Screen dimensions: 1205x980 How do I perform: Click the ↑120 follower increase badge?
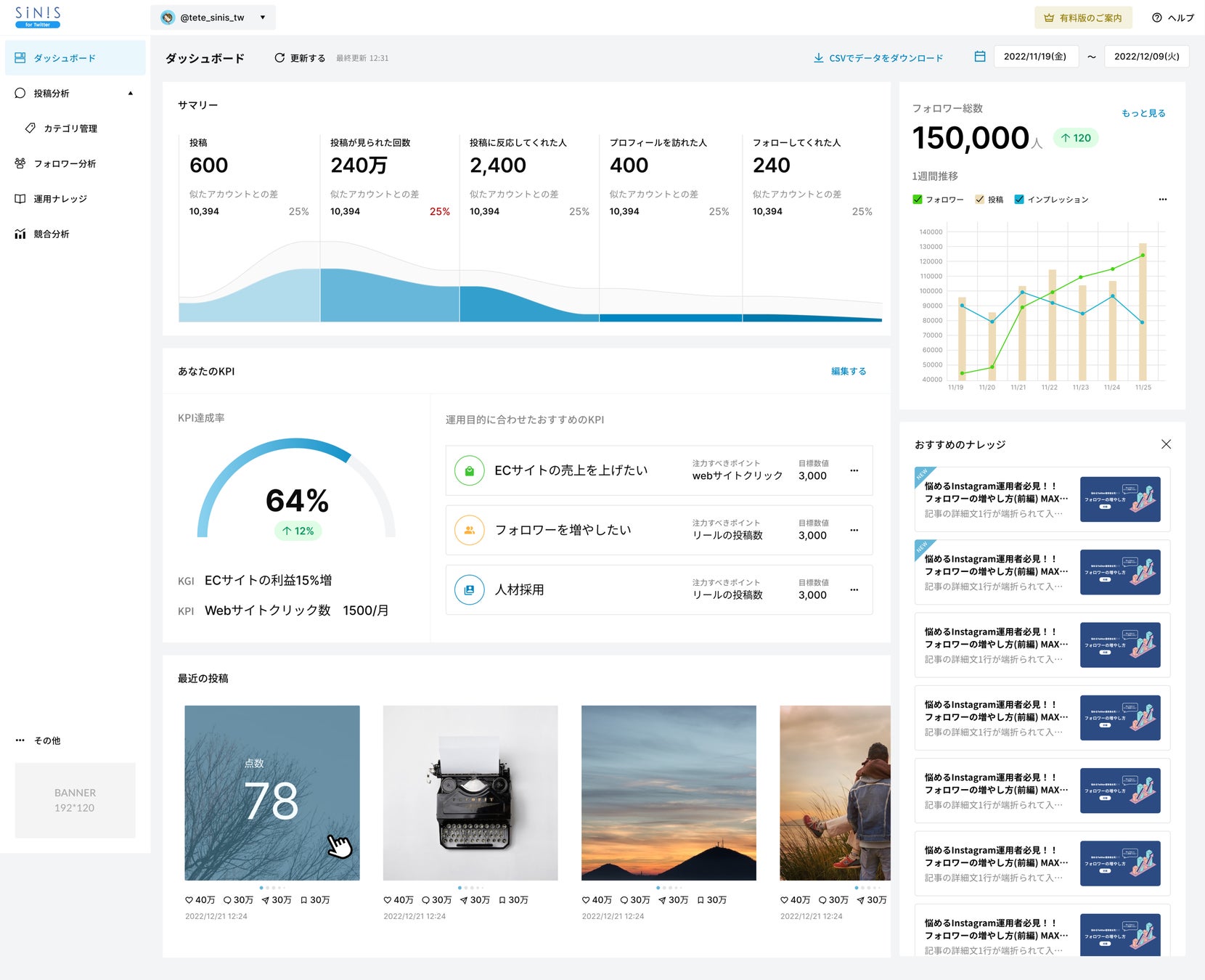click(1076, 138)
